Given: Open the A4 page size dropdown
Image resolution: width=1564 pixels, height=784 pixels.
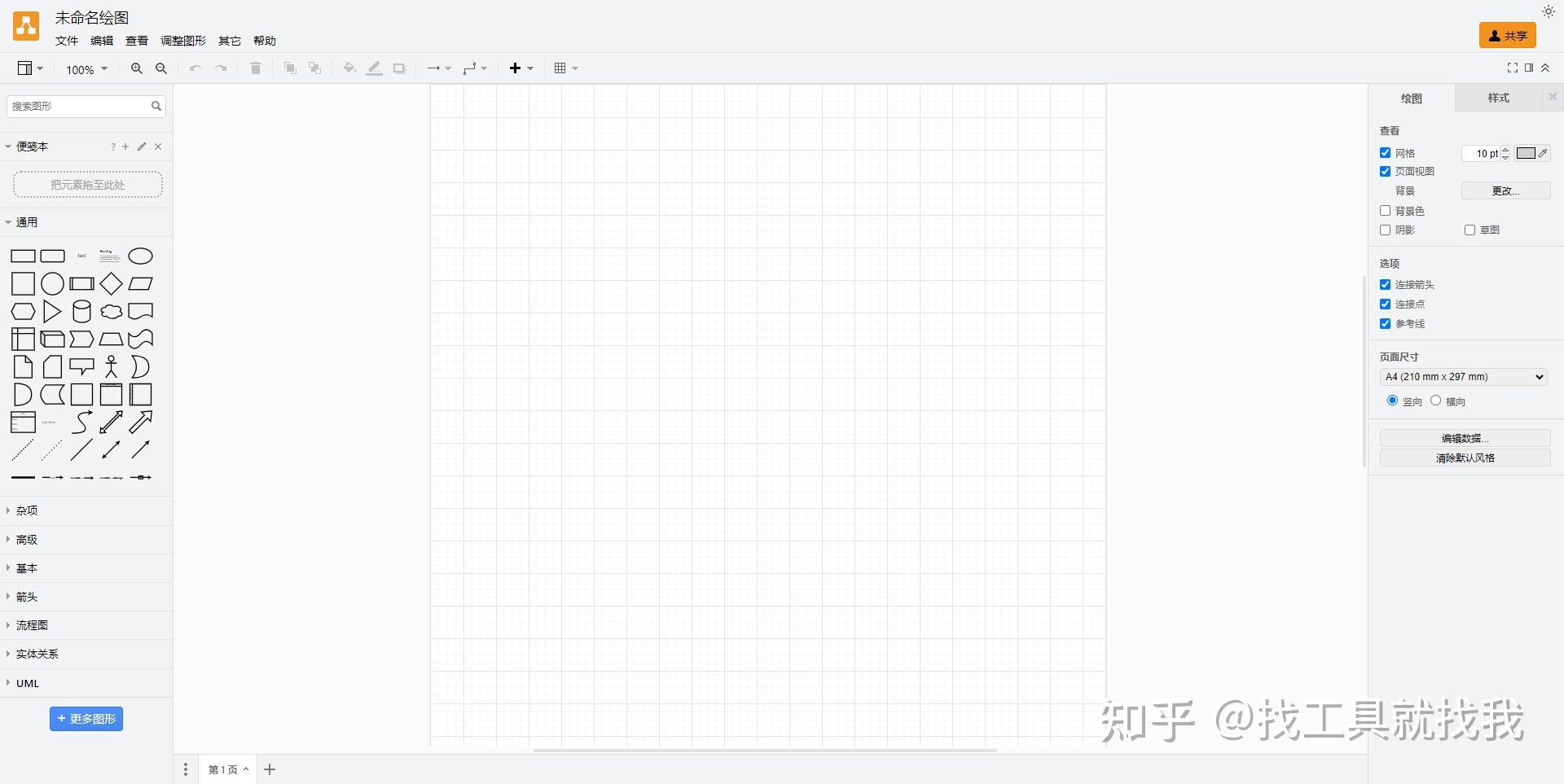Looking at the screenshot, I should (1464, 377).
